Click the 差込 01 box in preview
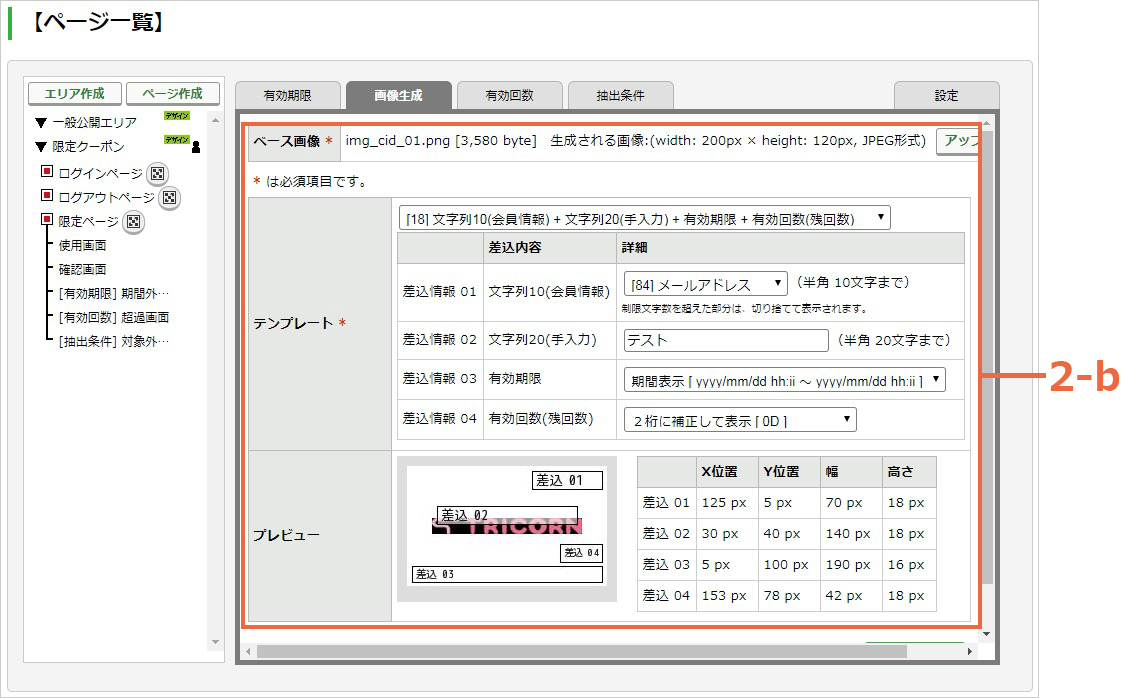 (x=567, y=480)
